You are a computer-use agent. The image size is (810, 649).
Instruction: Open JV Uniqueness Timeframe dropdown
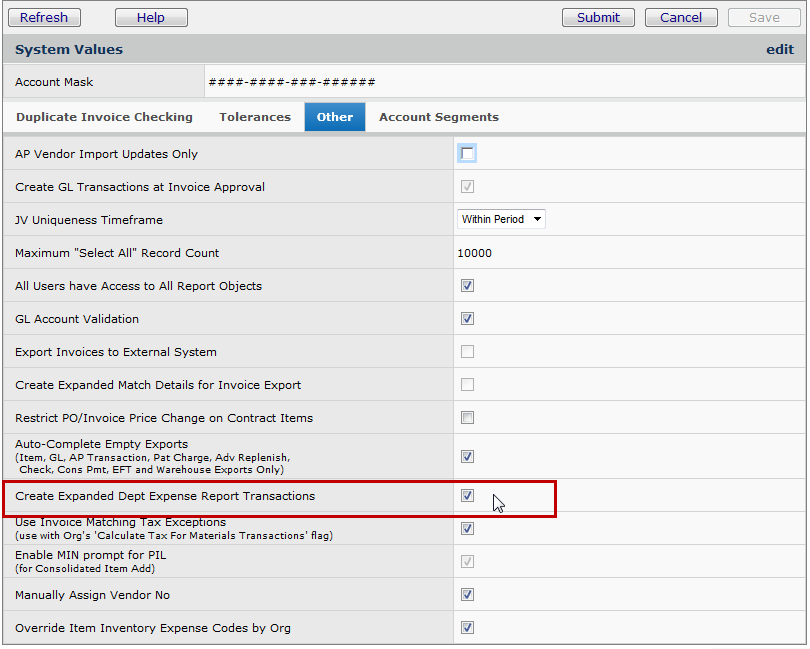[x=501, y=219]
